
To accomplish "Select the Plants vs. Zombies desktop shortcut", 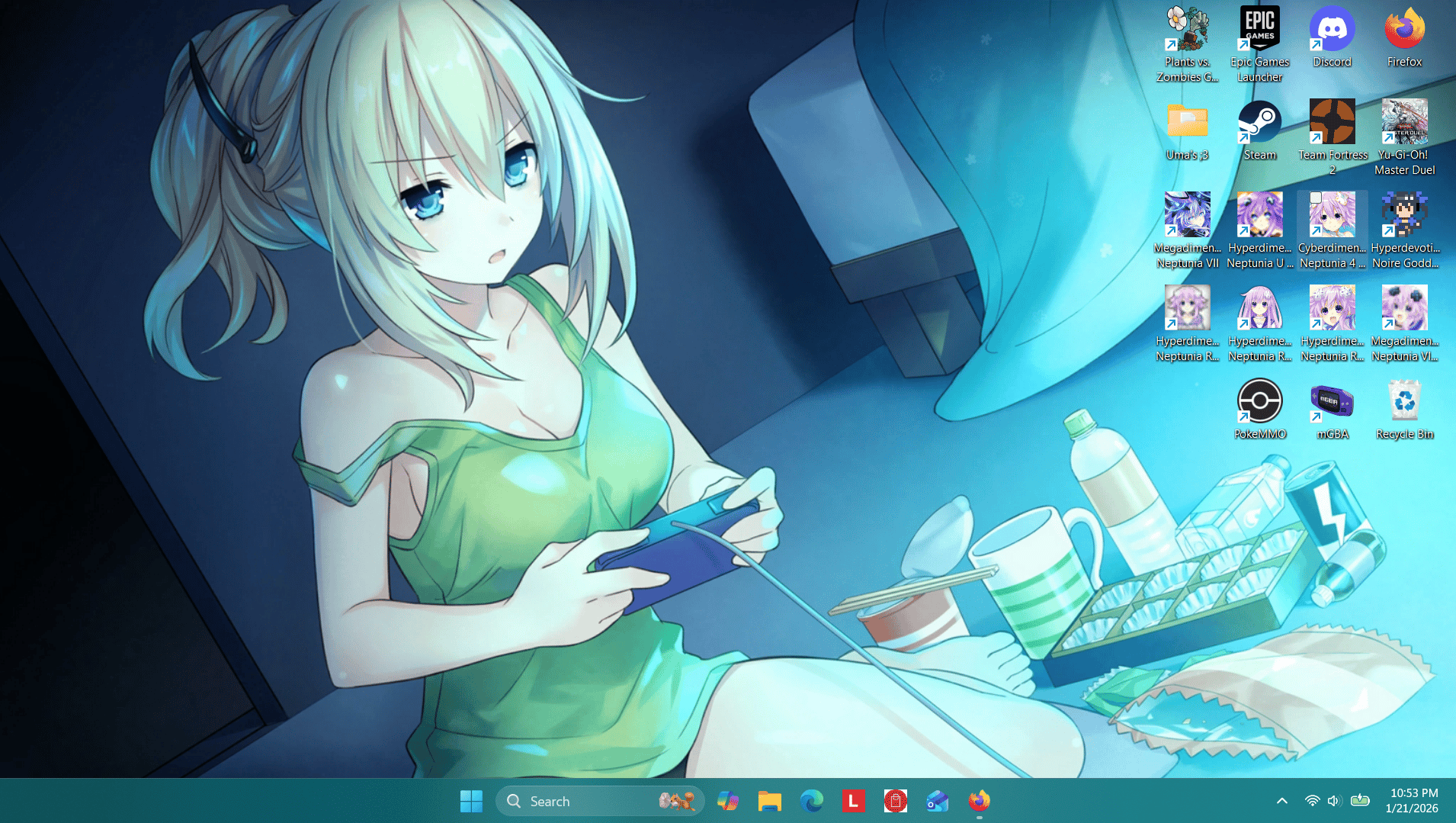I will 1187,44.
